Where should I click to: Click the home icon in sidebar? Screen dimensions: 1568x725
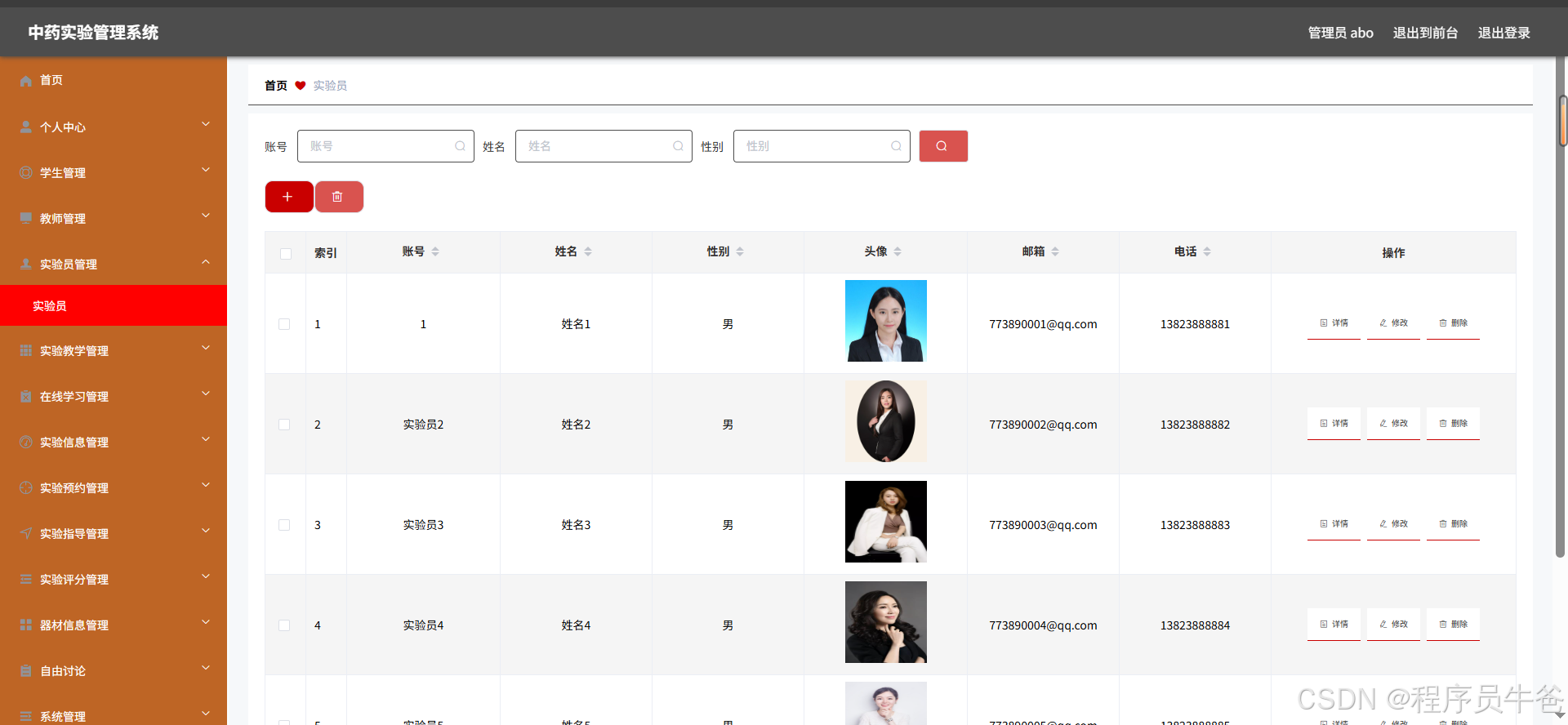coord(26,80)
